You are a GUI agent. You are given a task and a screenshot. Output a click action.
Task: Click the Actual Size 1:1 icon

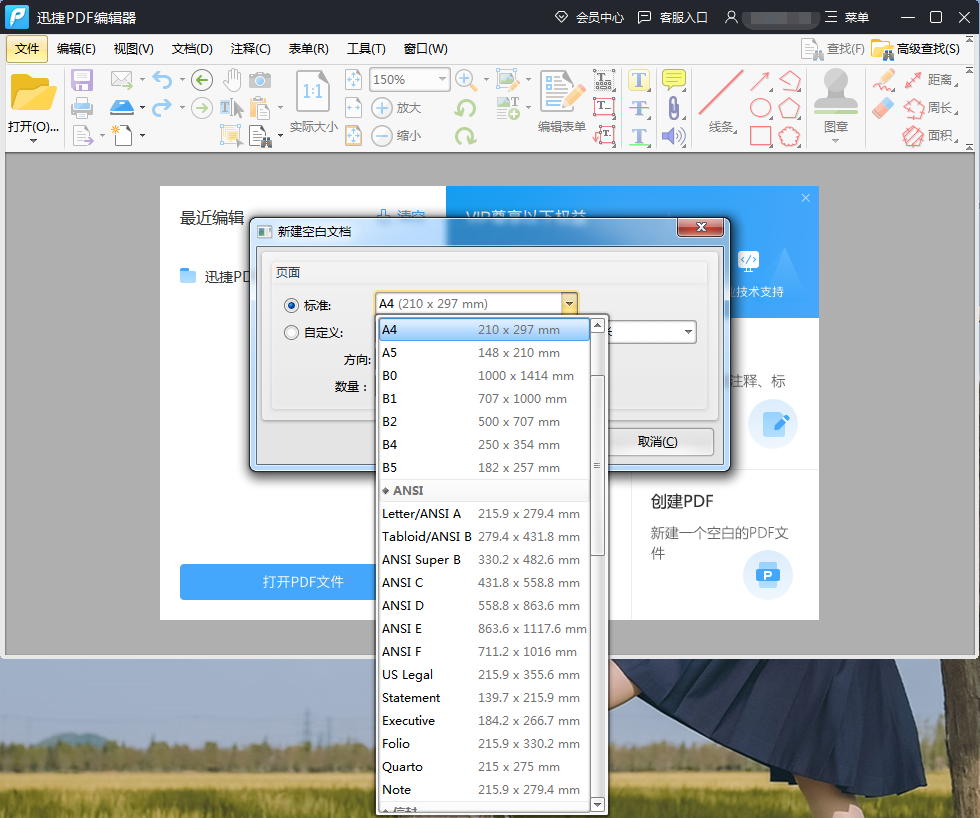(x=312, y=92)
